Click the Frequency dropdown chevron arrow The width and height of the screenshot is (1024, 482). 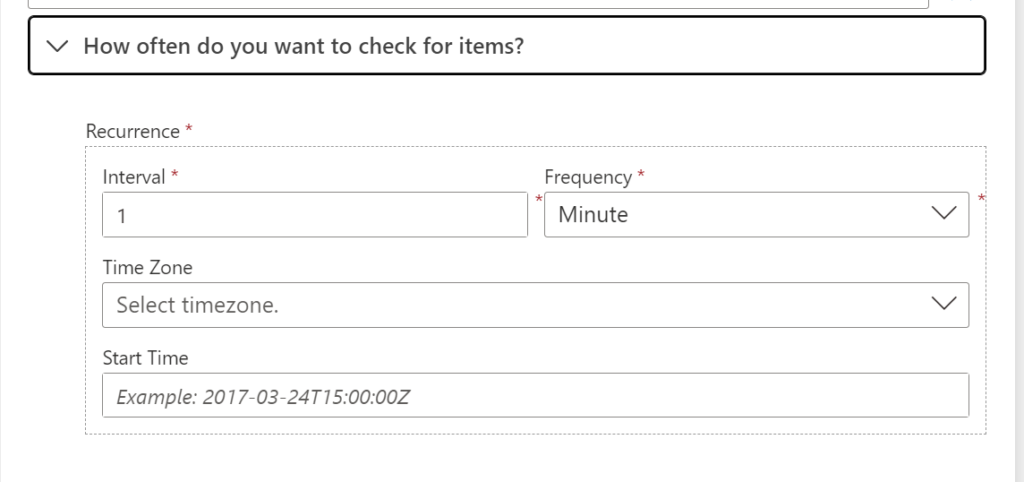pos(943,214)
